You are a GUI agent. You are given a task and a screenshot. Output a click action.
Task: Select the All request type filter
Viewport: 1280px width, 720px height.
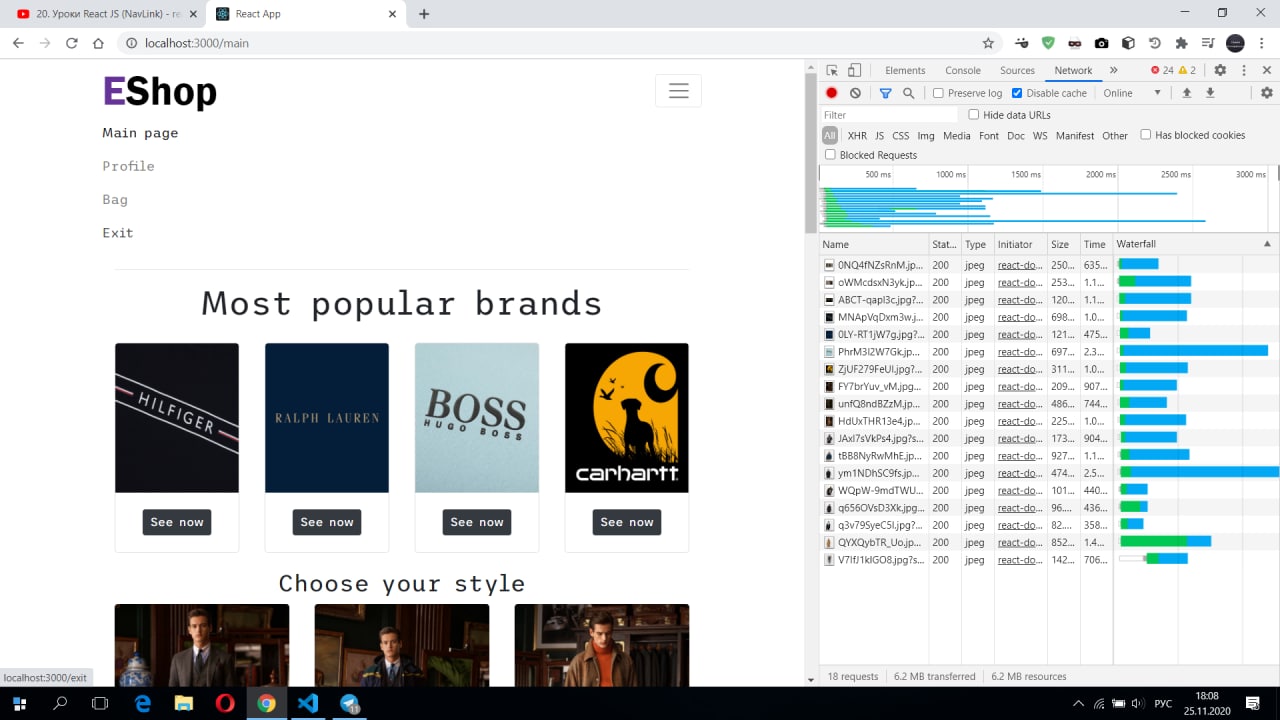pyautogui.click(x=830, y=136)
